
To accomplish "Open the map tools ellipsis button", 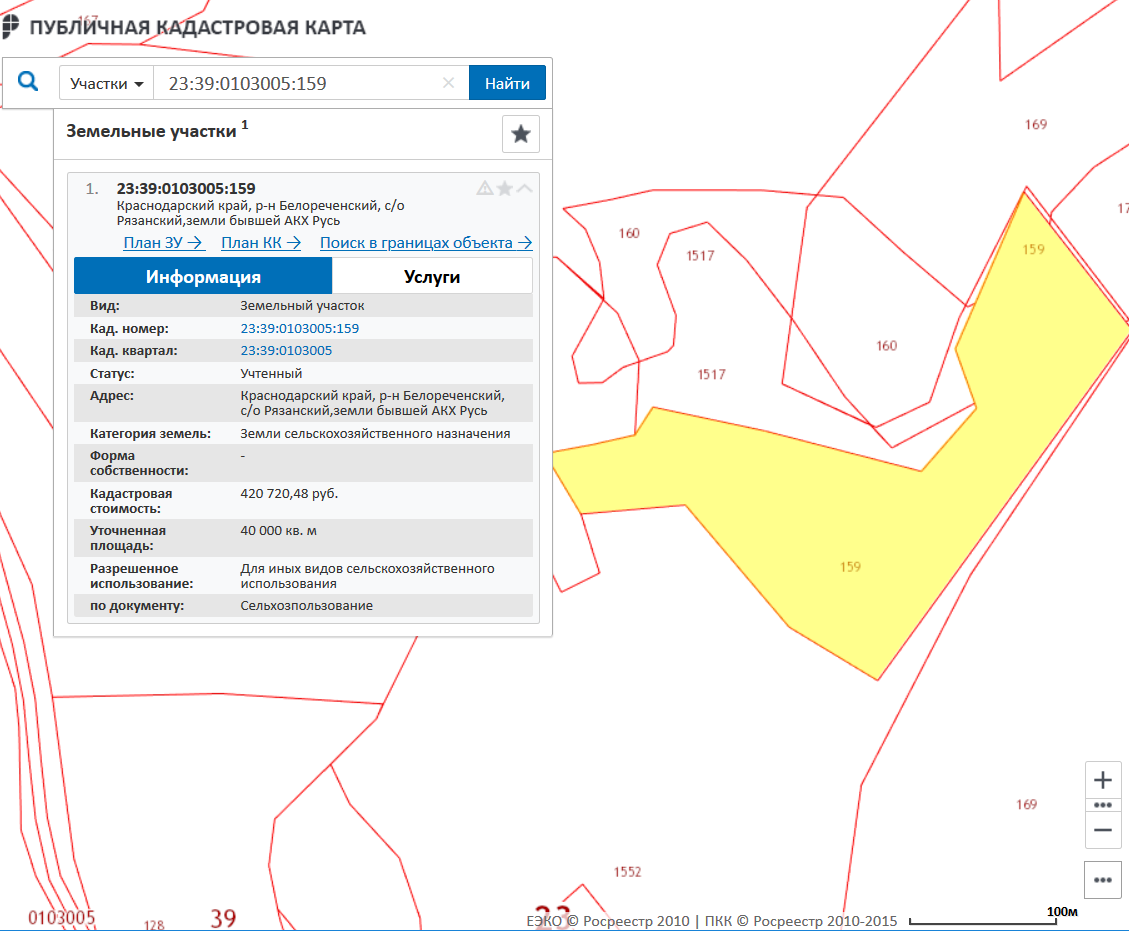I will 1102,880.
